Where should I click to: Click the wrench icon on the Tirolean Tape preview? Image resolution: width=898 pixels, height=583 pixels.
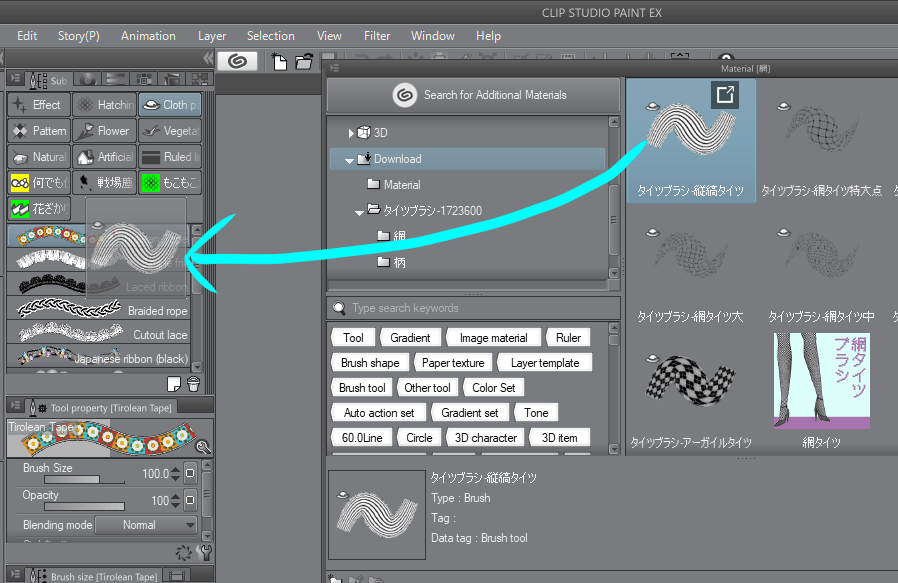203,446
